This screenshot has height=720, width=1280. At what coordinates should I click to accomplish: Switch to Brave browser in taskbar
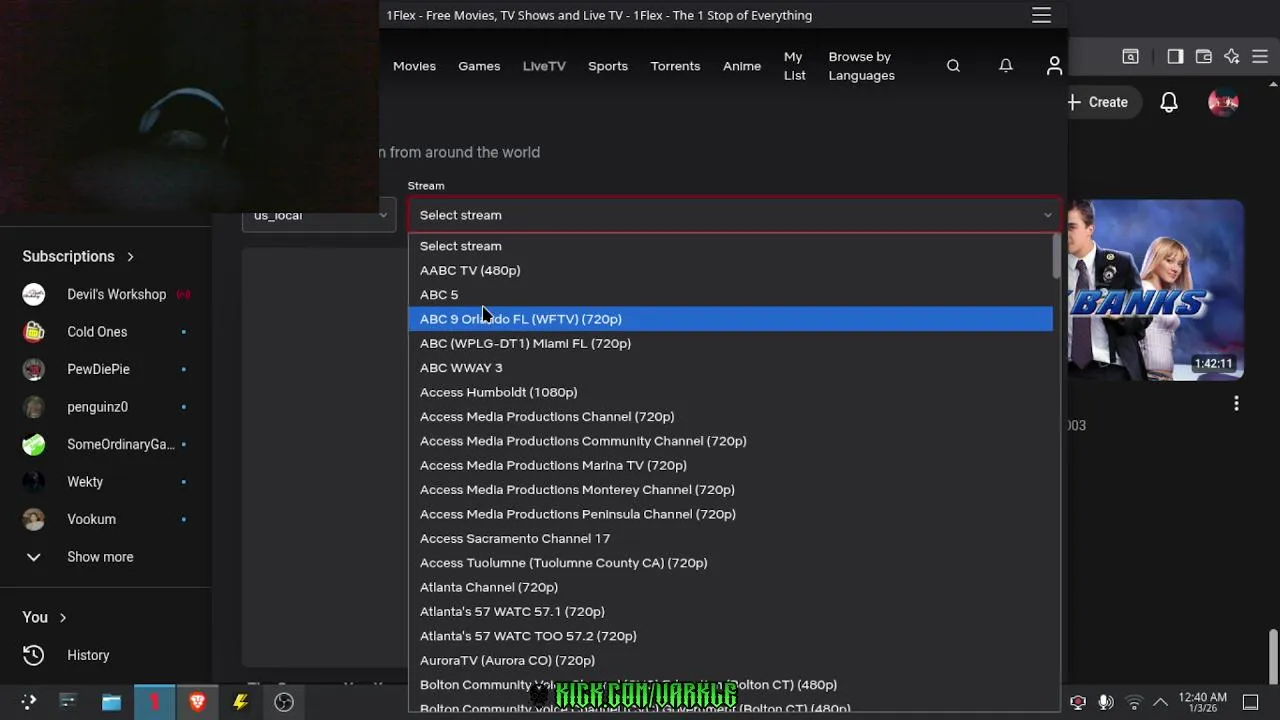(197, 702)
